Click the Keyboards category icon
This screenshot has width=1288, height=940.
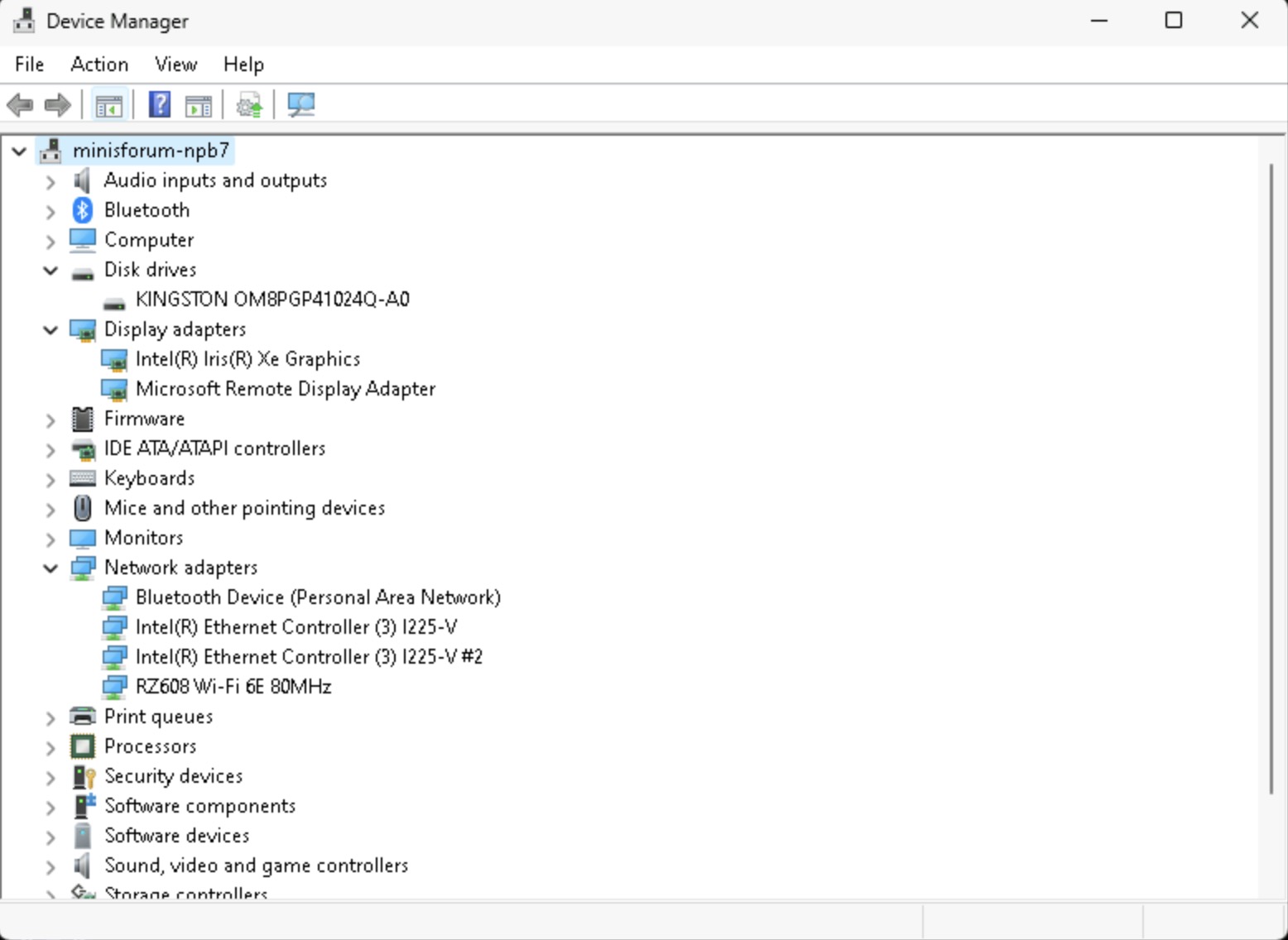coord(82,478)
